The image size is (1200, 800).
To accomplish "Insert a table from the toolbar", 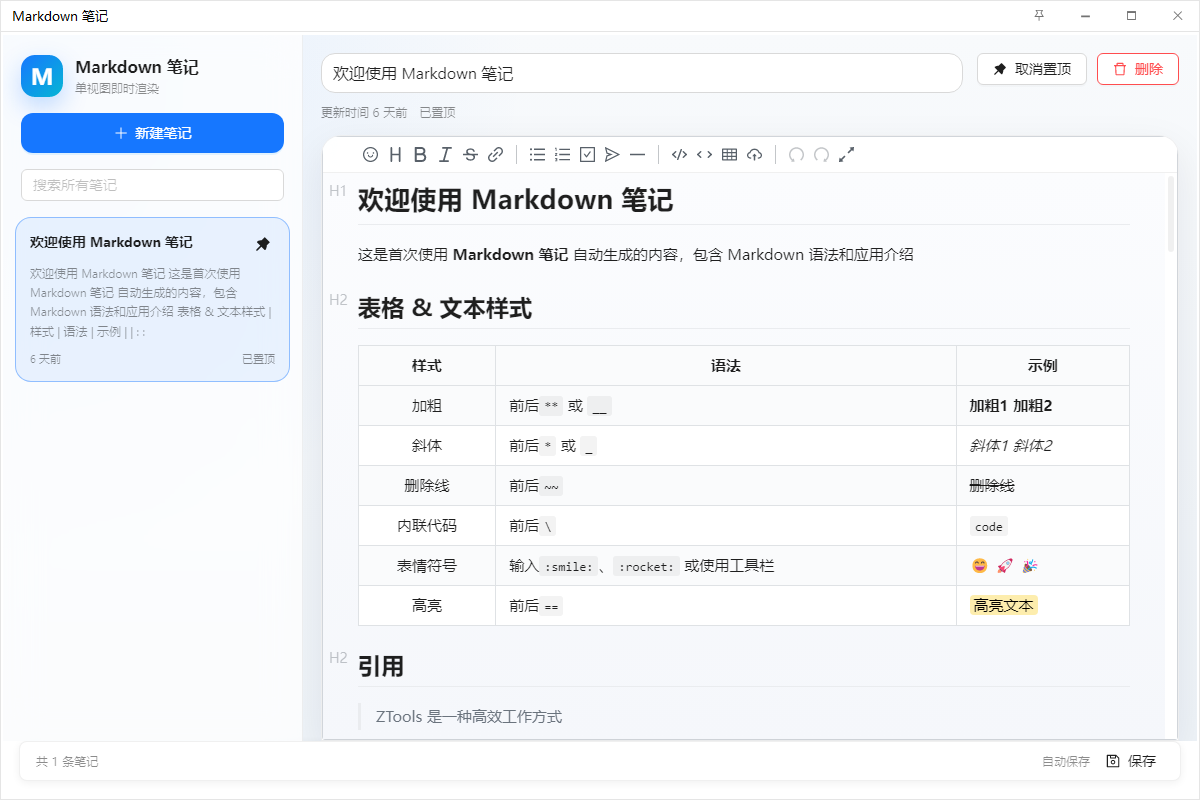I will (x=729, y=155).
